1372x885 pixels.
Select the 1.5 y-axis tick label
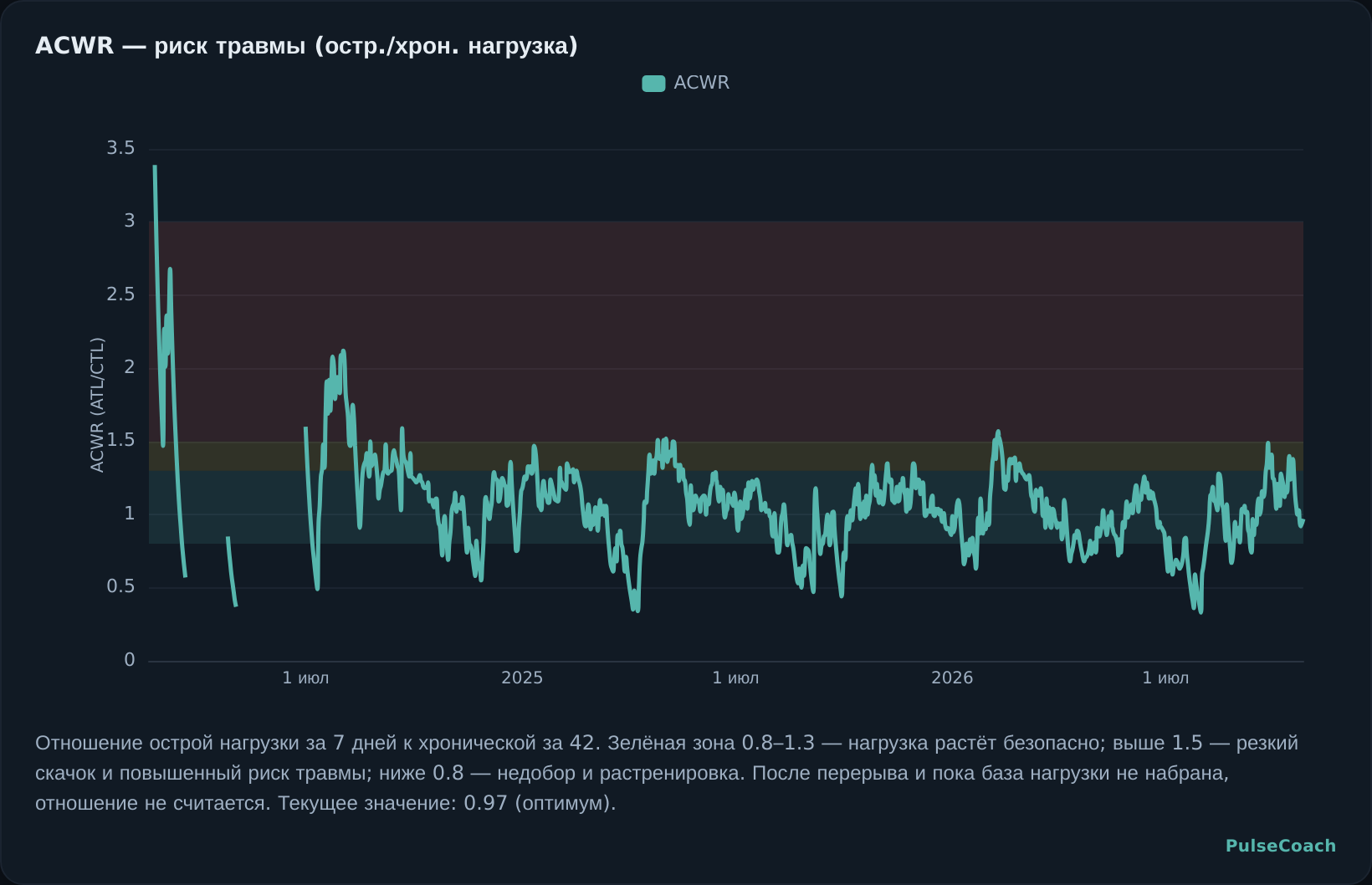(x=120, y=440)
